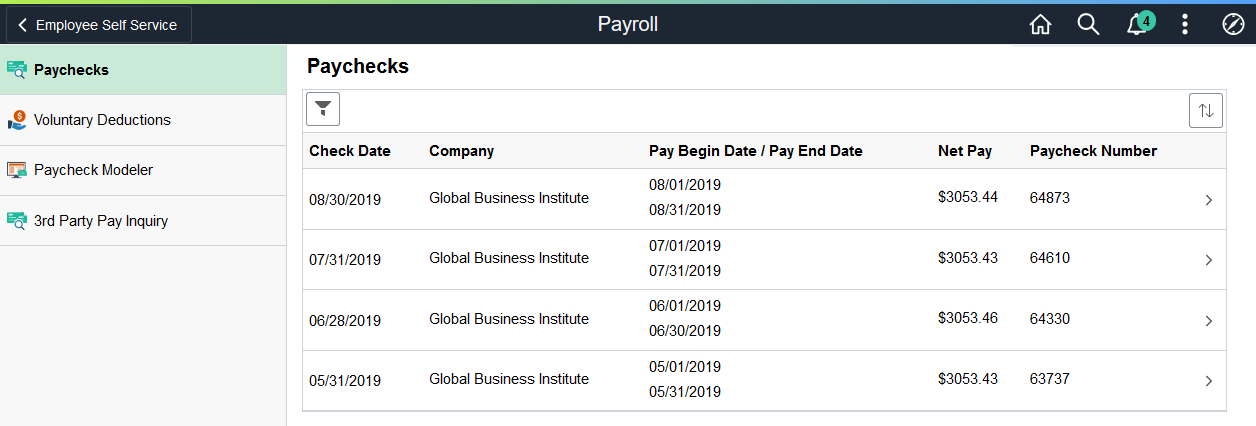The width and height of the screenshot is (1256, 426).
Task: Click Global Business Institute in 08/30/2019 row
Action: click(509, 198)
